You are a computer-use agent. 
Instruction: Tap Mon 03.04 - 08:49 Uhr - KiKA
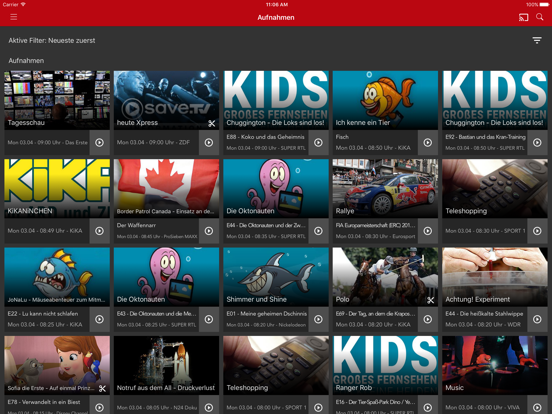tap(45, 231)
